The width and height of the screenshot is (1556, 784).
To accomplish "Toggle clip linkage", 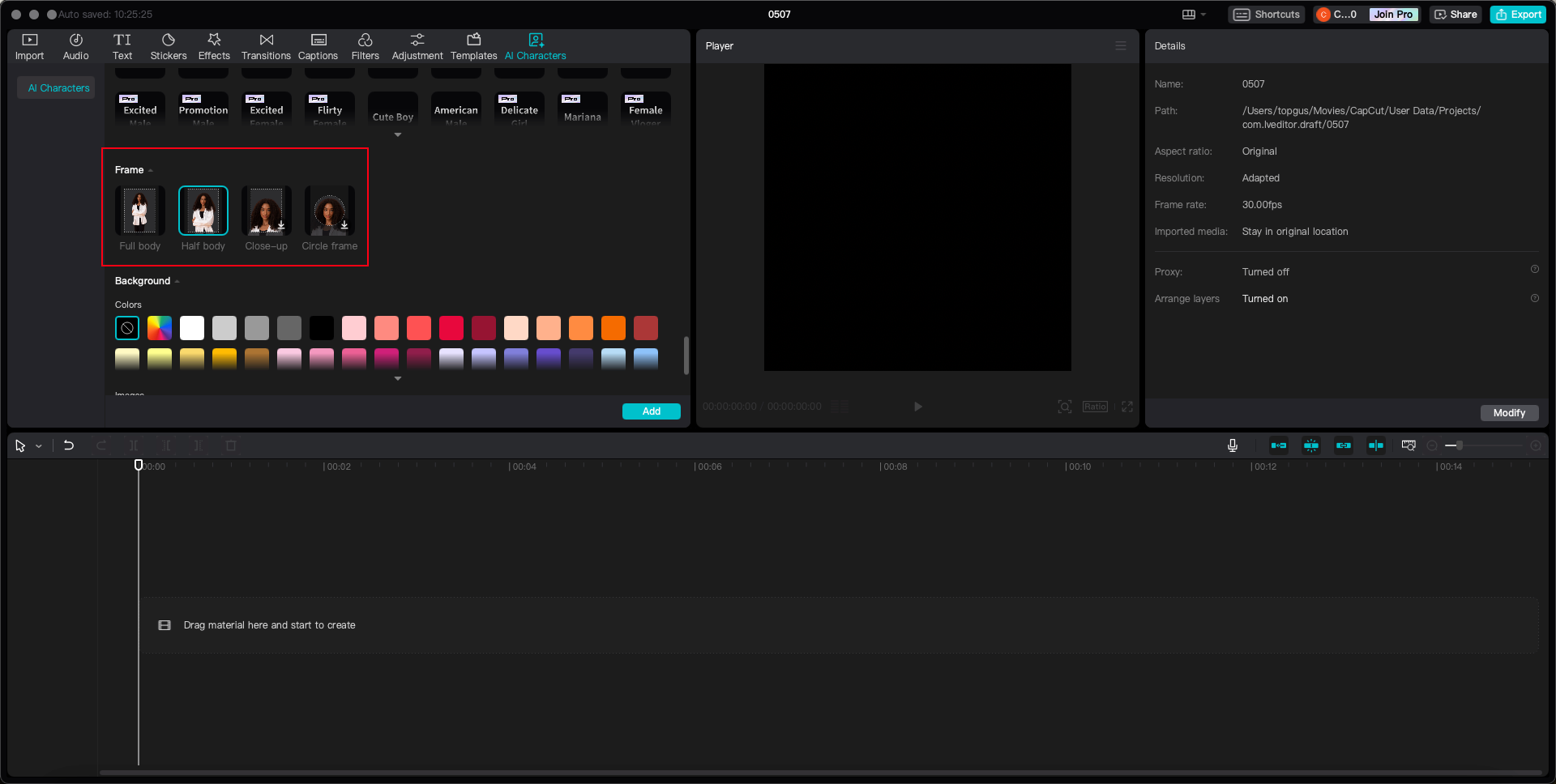I will point(1344,445).
